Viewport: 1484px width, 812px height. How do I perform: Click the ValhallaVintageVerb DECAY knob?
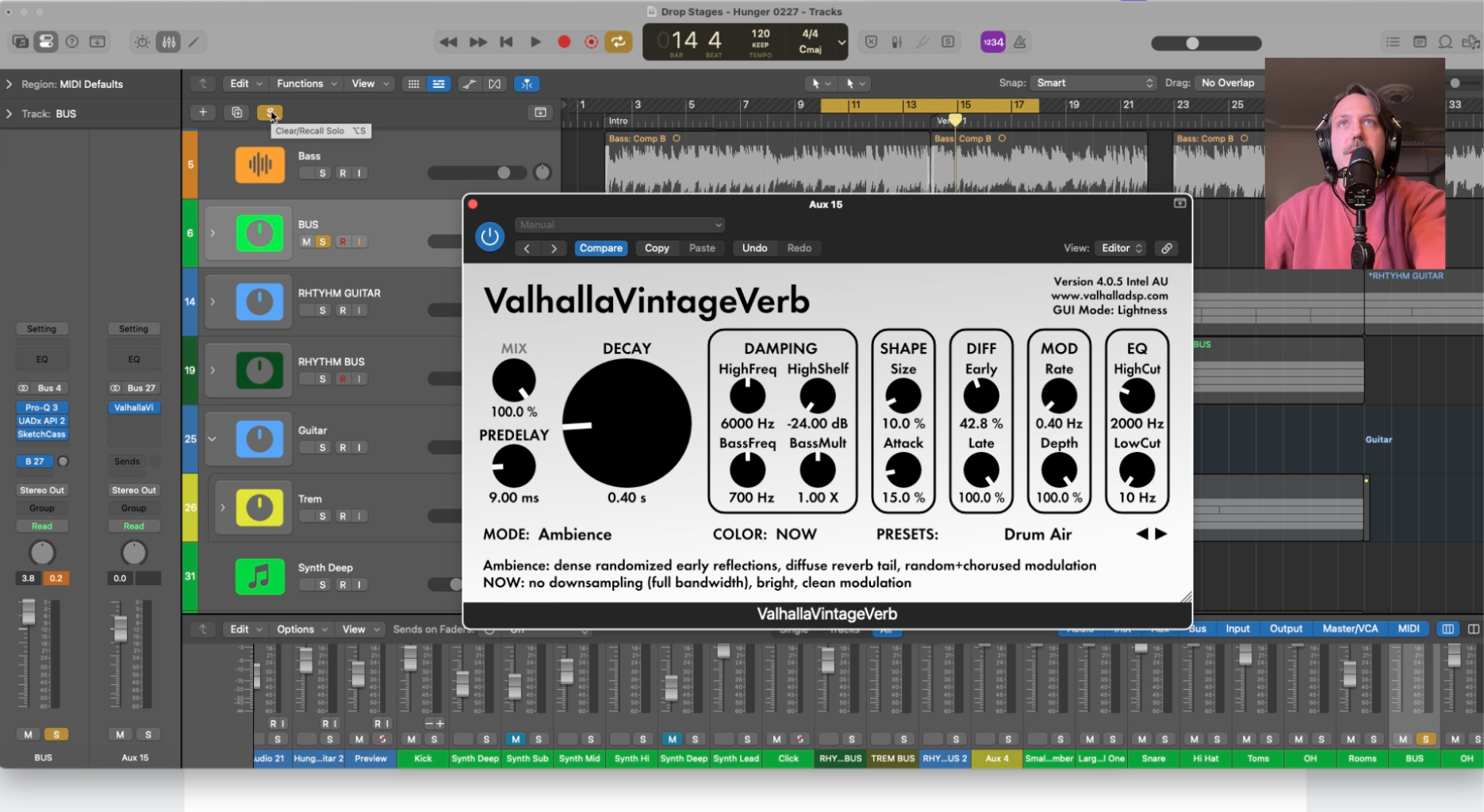click(x=627, y=423)
